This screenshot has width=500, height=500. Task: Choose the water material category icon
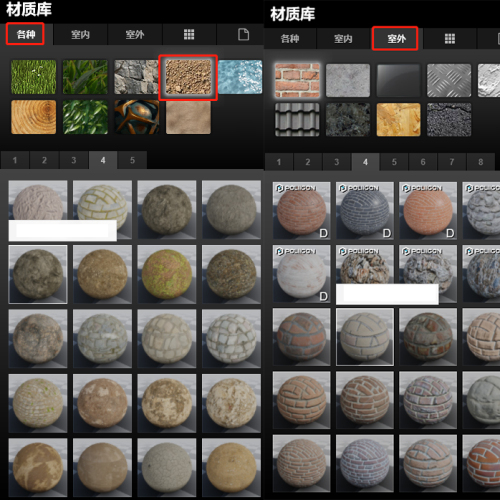coord(240,77)
